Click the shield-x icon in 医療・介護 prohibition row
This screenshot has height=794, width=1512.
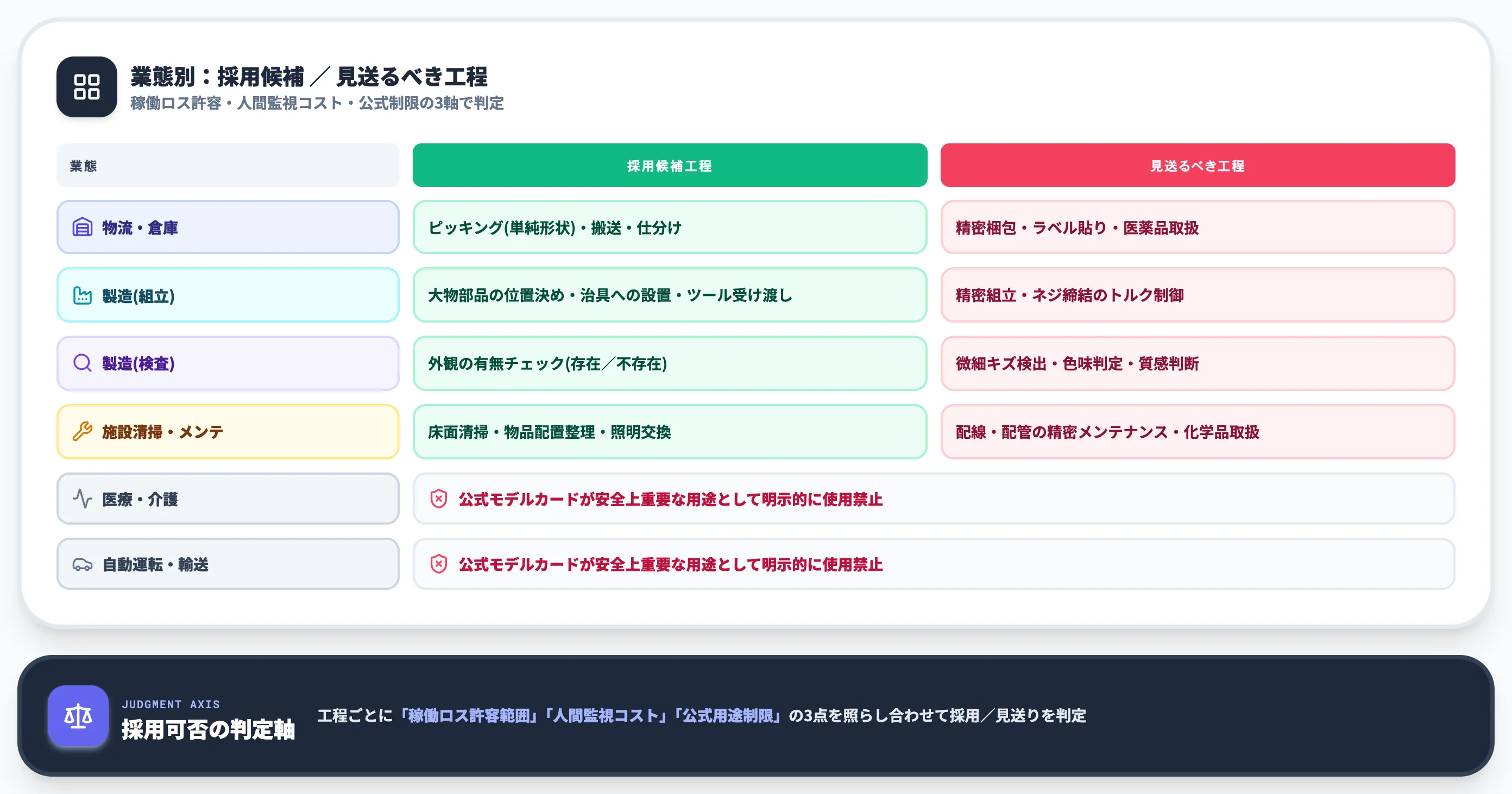click(438, 499)
